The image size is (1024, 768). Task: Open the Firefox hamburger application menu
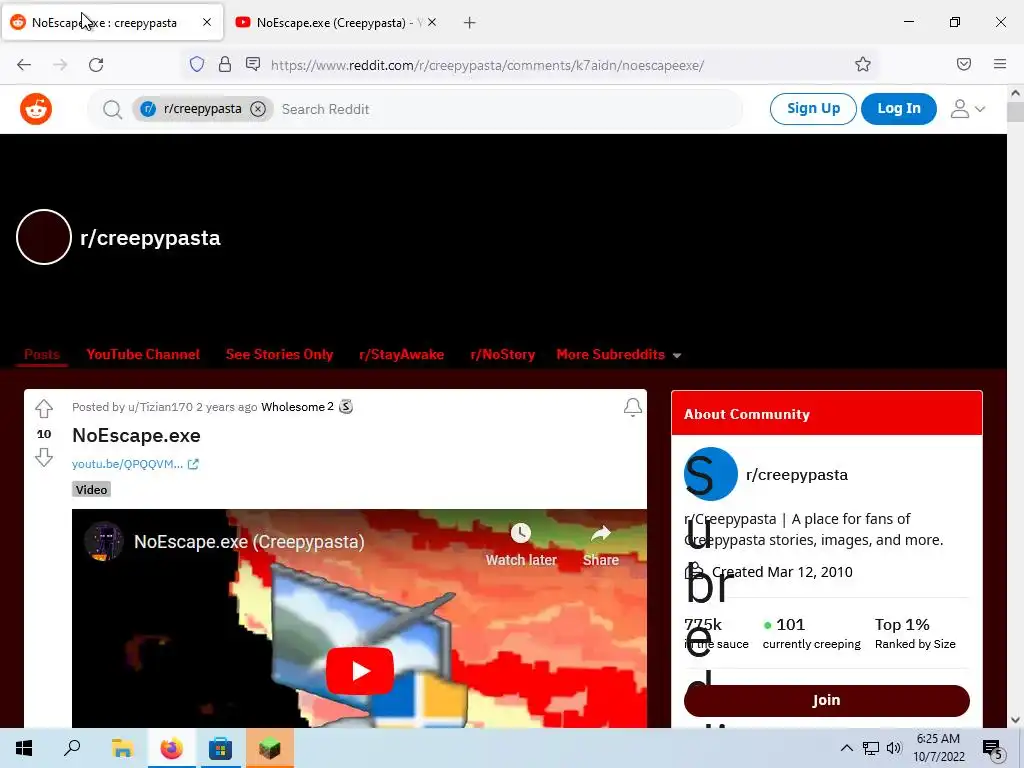(1000, 64)
